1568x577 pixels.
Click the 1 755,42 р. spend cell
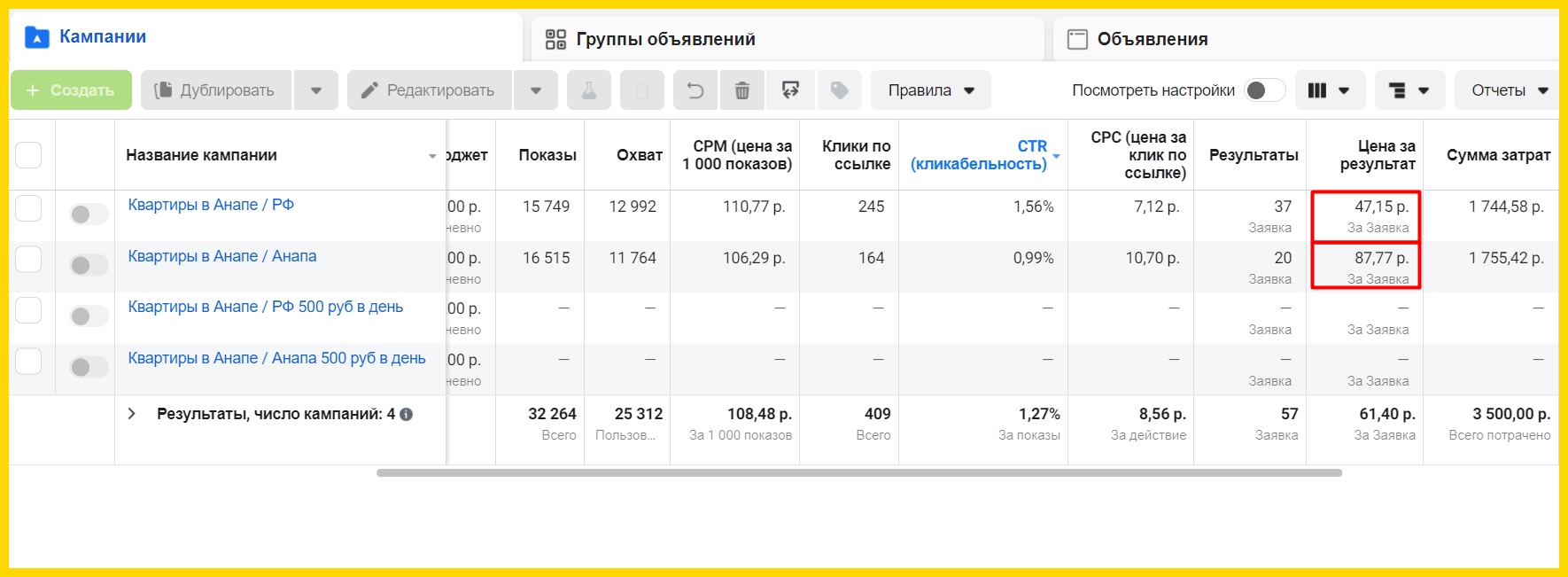click(x=1506, y=258)
